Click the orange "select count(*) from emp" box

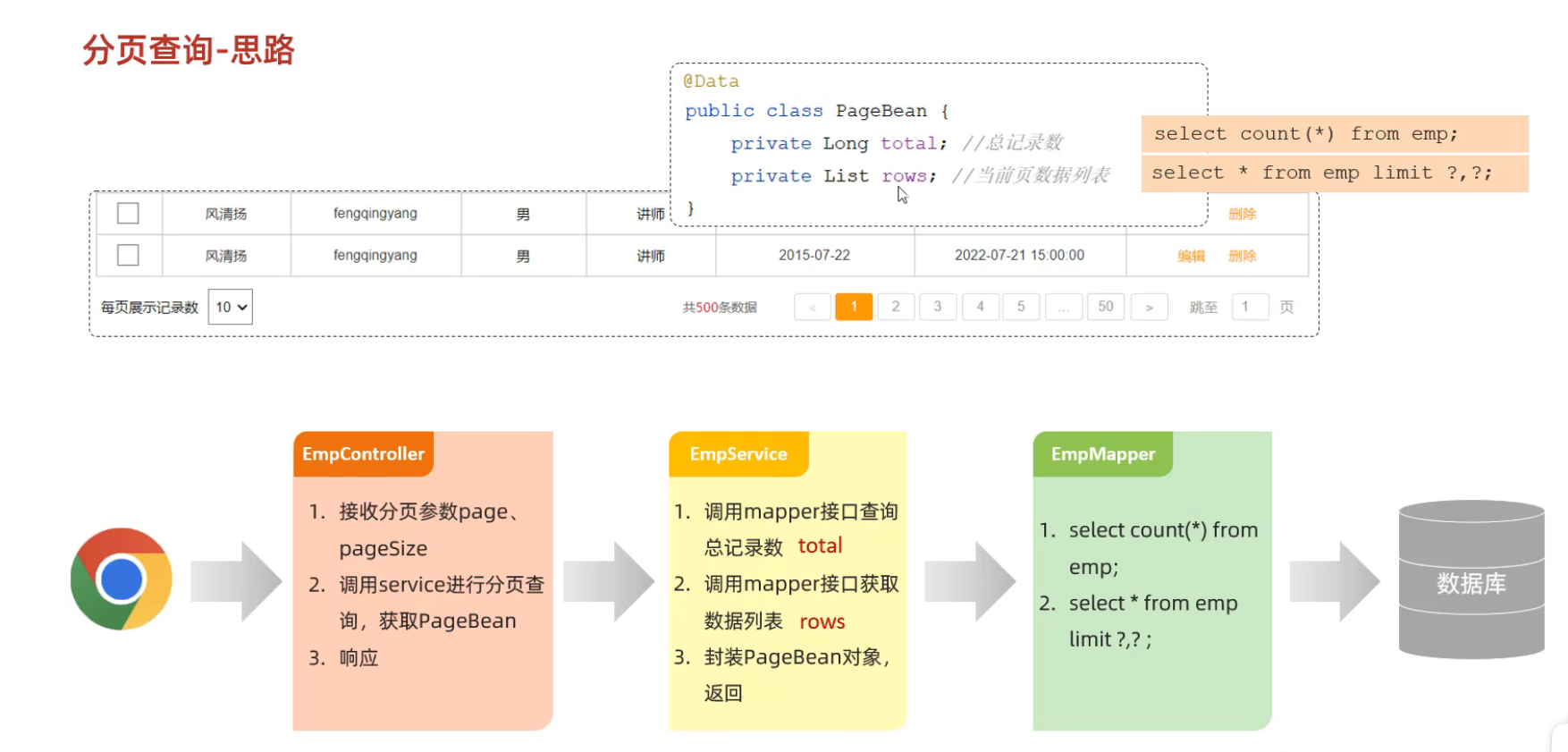pos(1334,134)
